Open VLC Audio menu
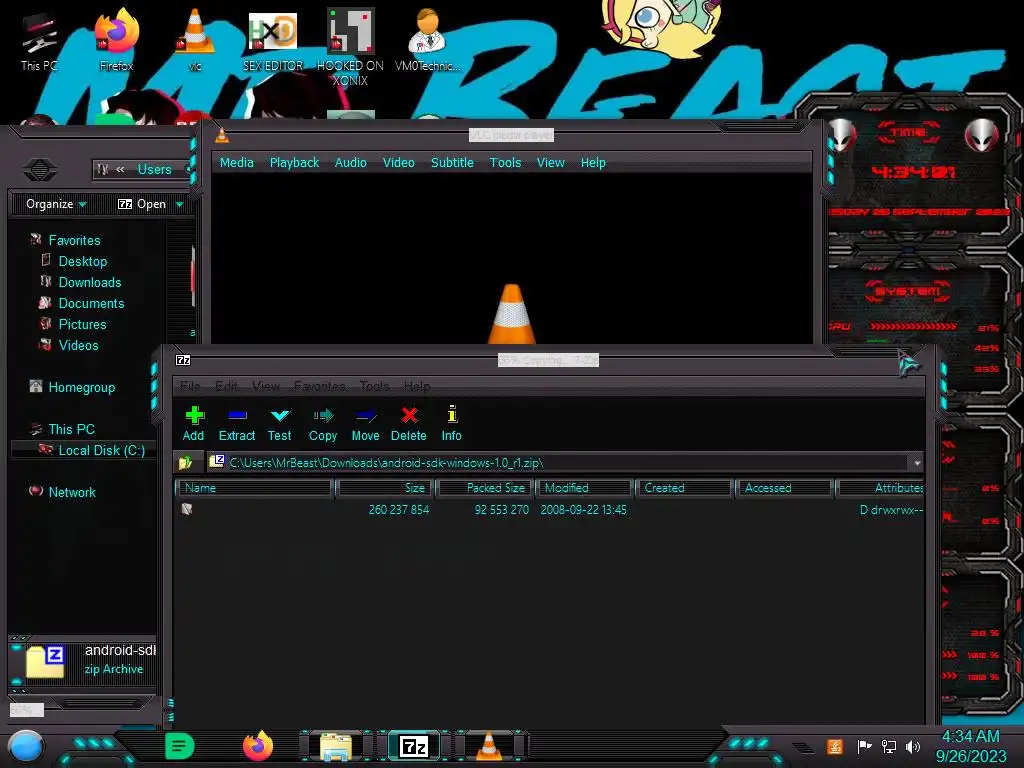This screenshot has width=1024, height=768. point(351,163)
